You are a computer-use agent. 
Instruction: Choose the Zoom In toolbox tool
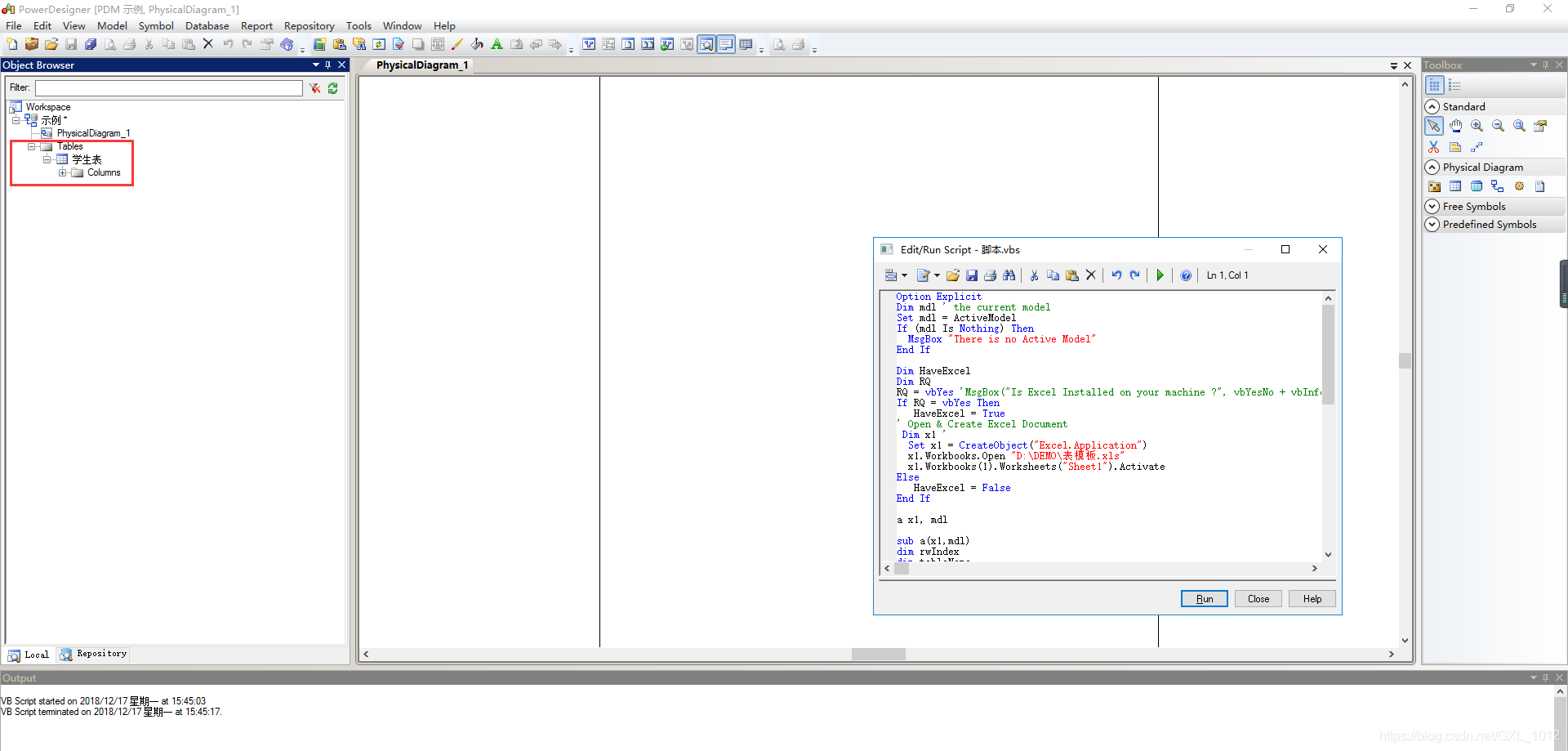coord(1477,126)
